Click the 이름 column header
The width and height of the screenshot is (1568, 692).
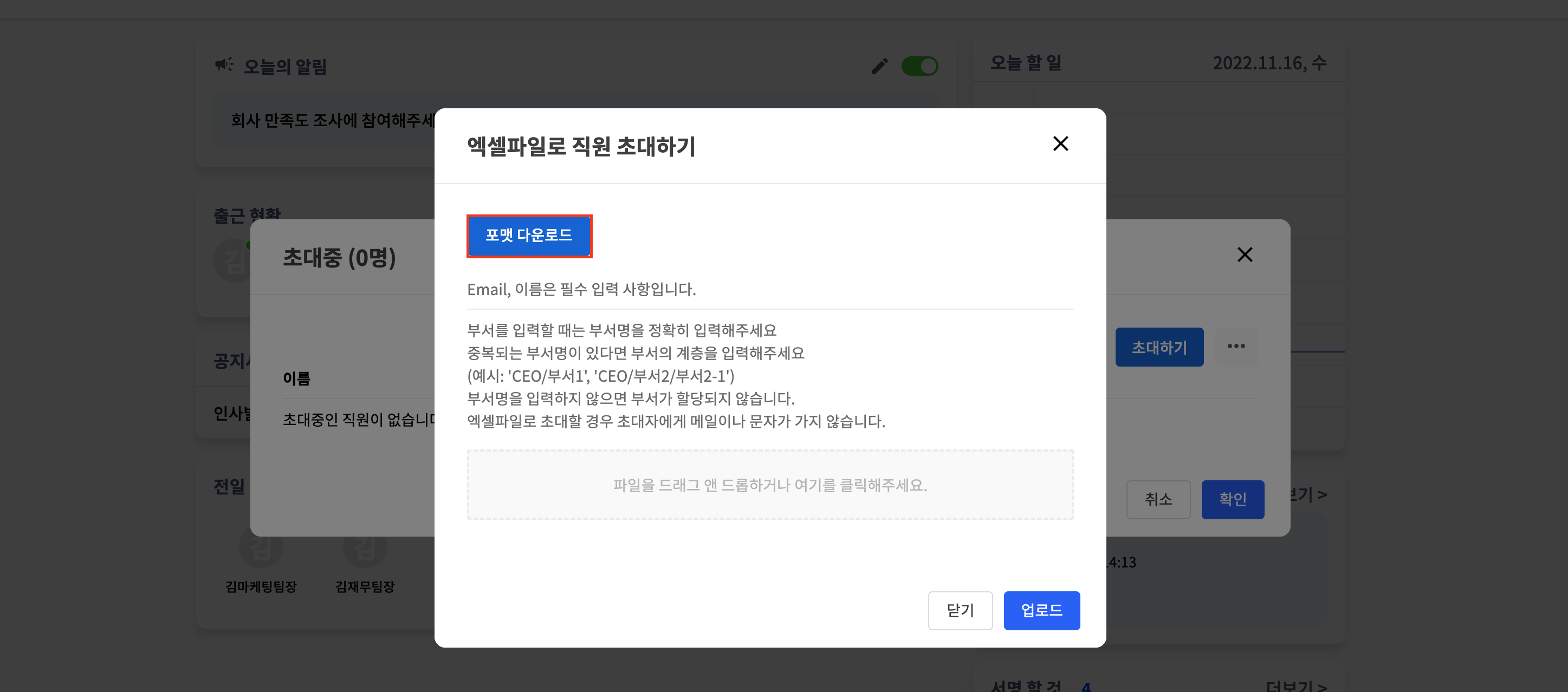point(296,378)
